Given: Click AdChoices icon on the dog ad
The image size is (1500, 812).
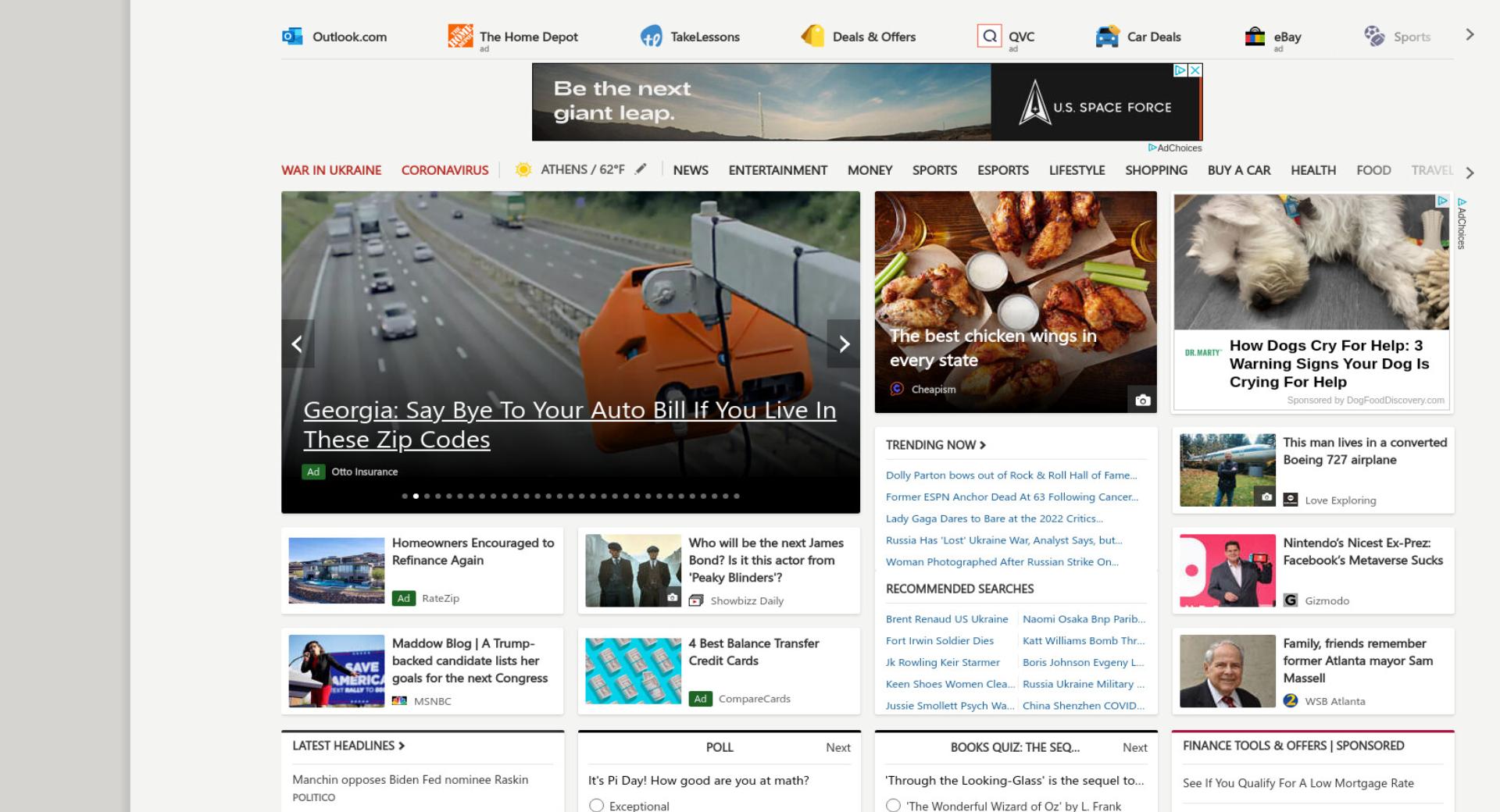Looking at the screenshot, I should point(1442,201).
